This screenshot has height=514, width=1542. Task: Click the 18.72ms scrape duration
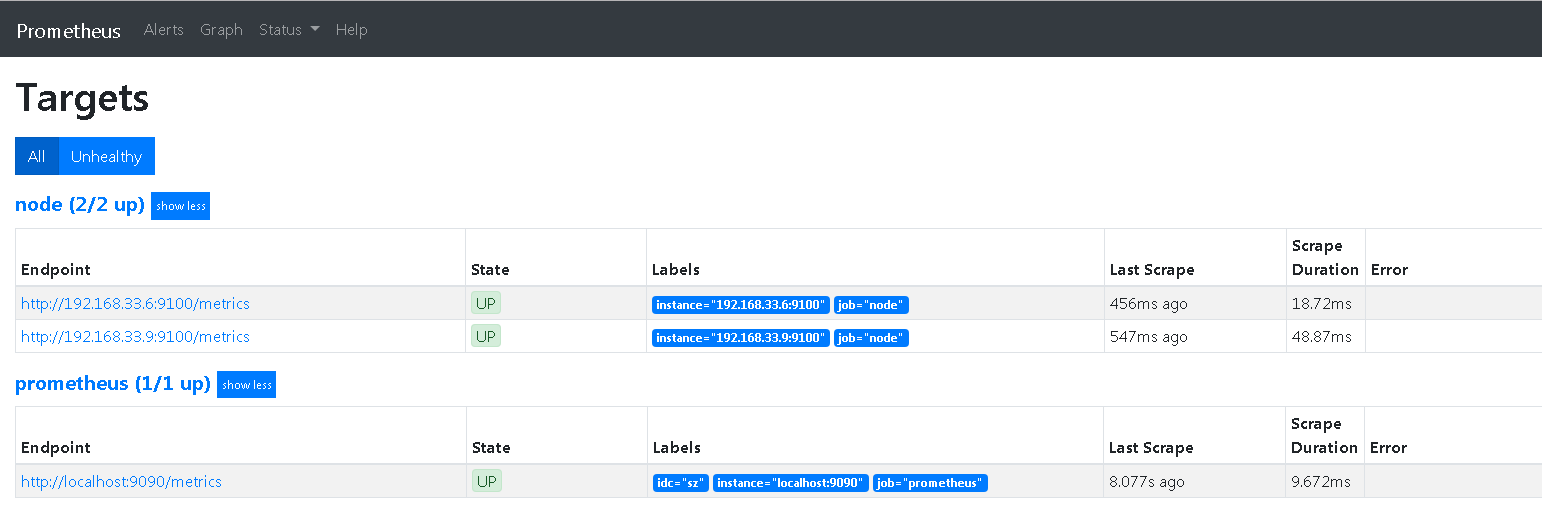1322,304
